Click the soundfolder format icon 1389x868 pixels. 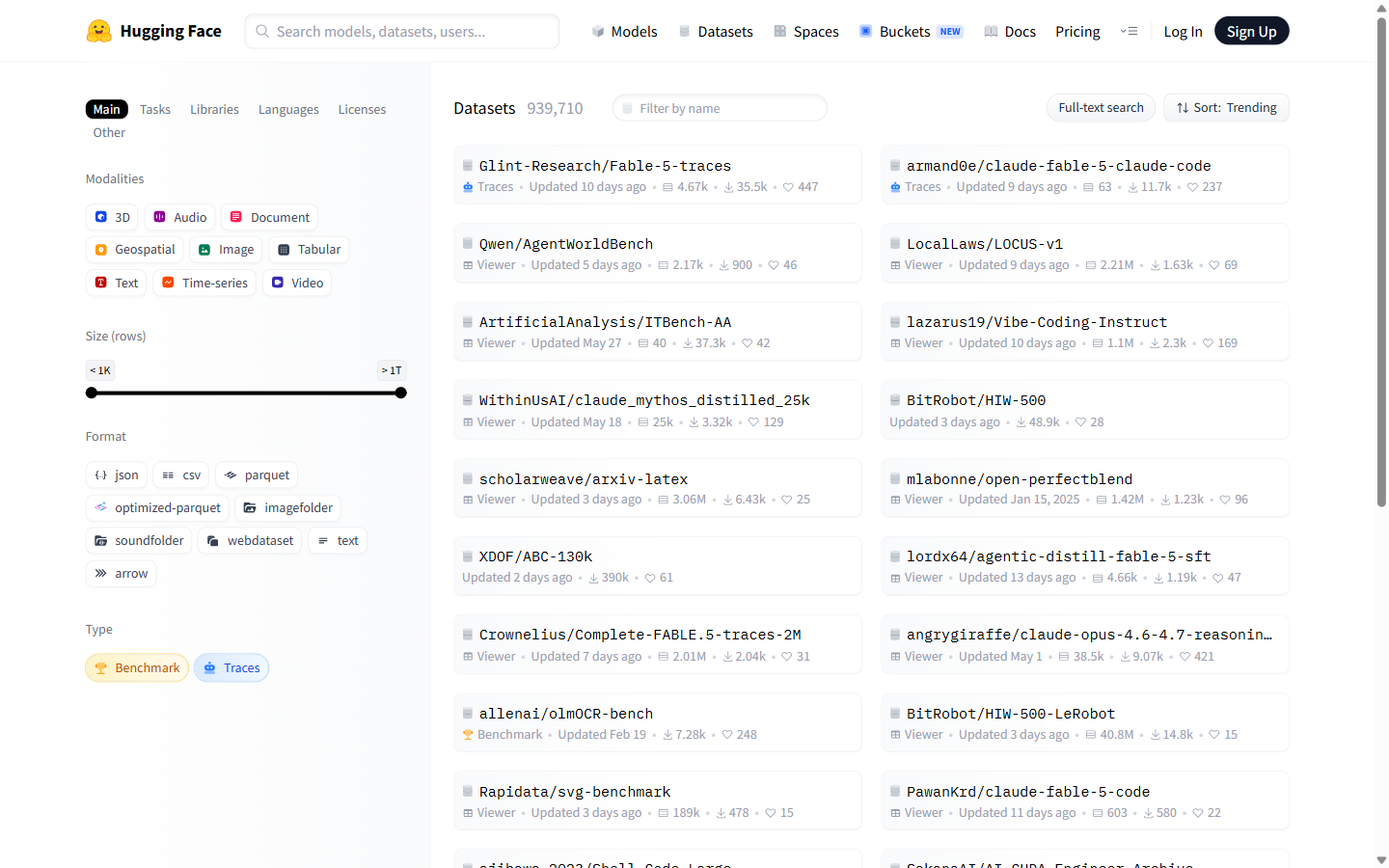[x=101, y=541]
